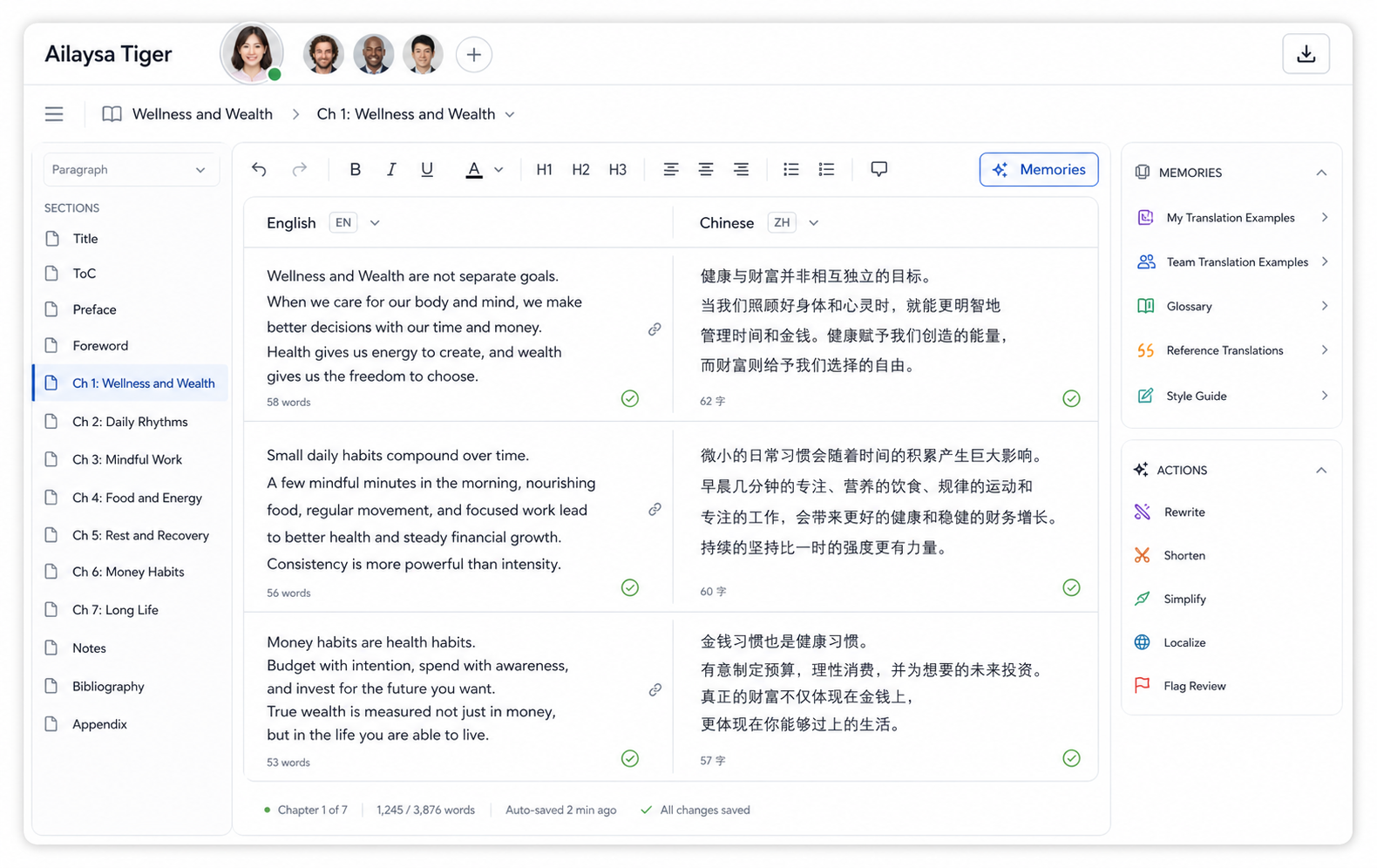
Task: Open the hamburger menu icon
Action: 54,114
